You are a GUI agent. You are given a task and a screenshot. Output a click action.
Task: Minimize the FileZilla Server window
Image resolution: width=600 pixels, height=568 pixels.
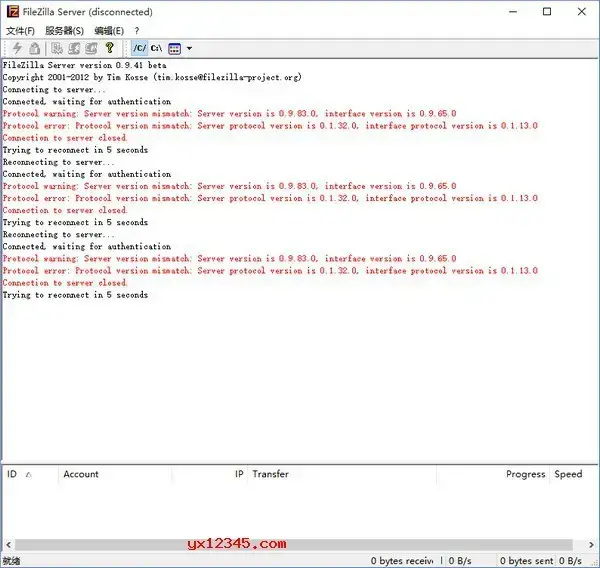tap(513, 12)
